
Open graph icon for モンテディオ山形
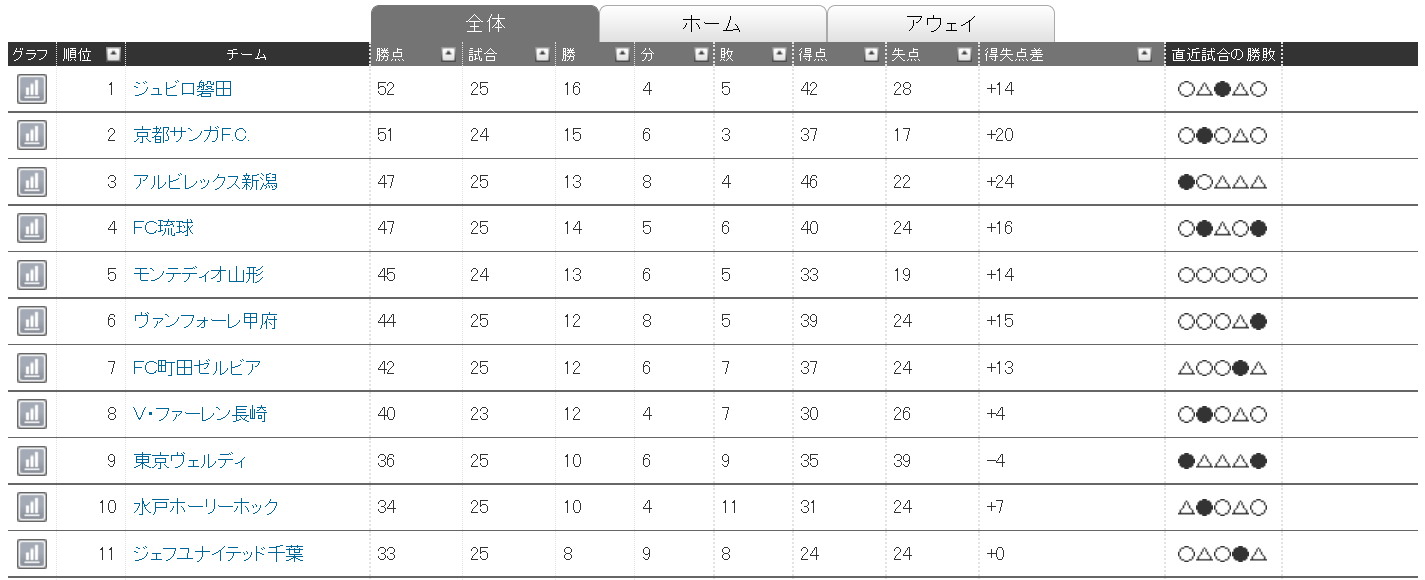pyautogui.click(x=32, y=275)
